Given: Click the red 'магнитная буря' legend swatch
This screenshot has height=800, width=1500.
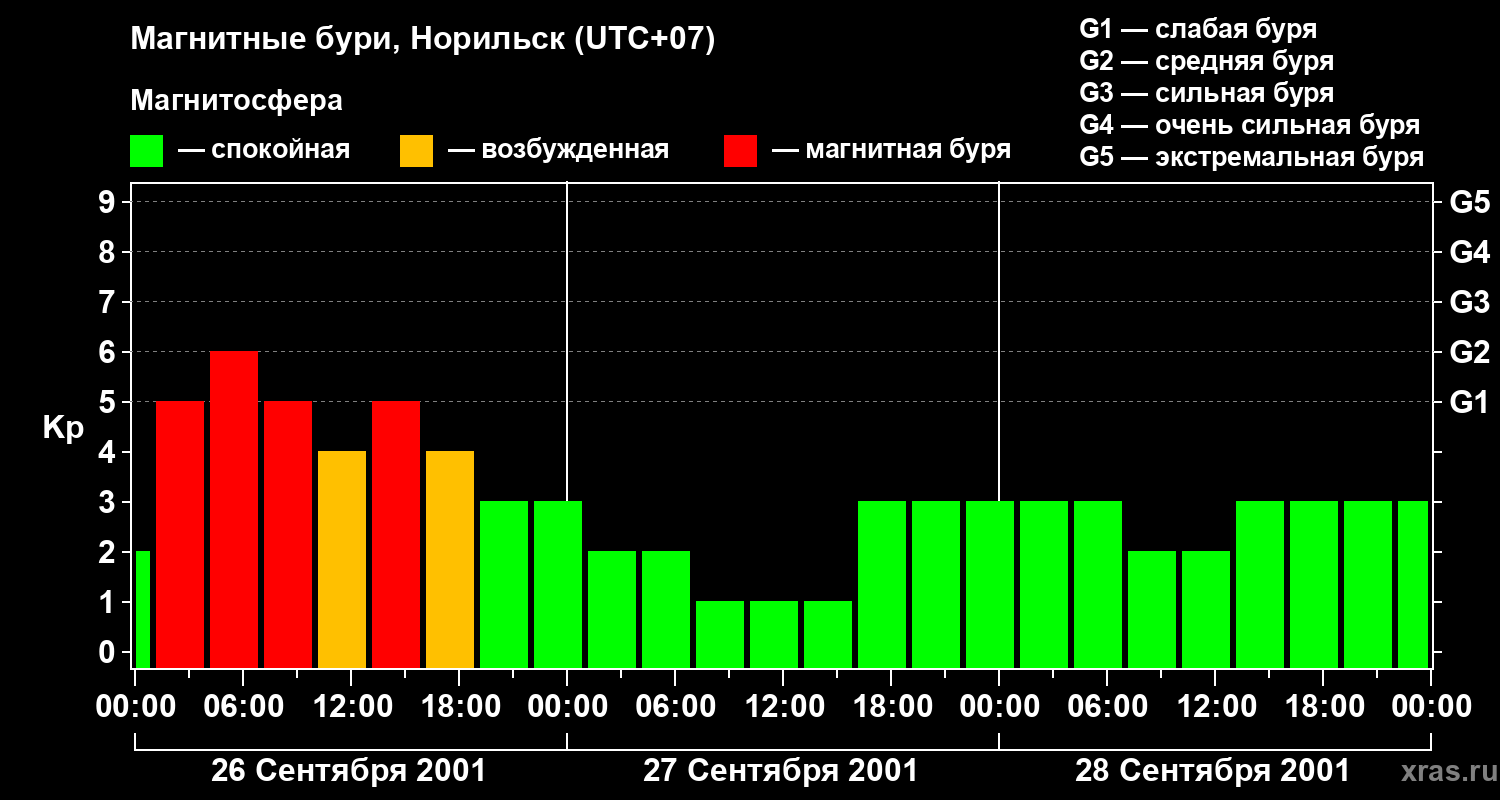Looking at the screenshot, I should 740,151.
